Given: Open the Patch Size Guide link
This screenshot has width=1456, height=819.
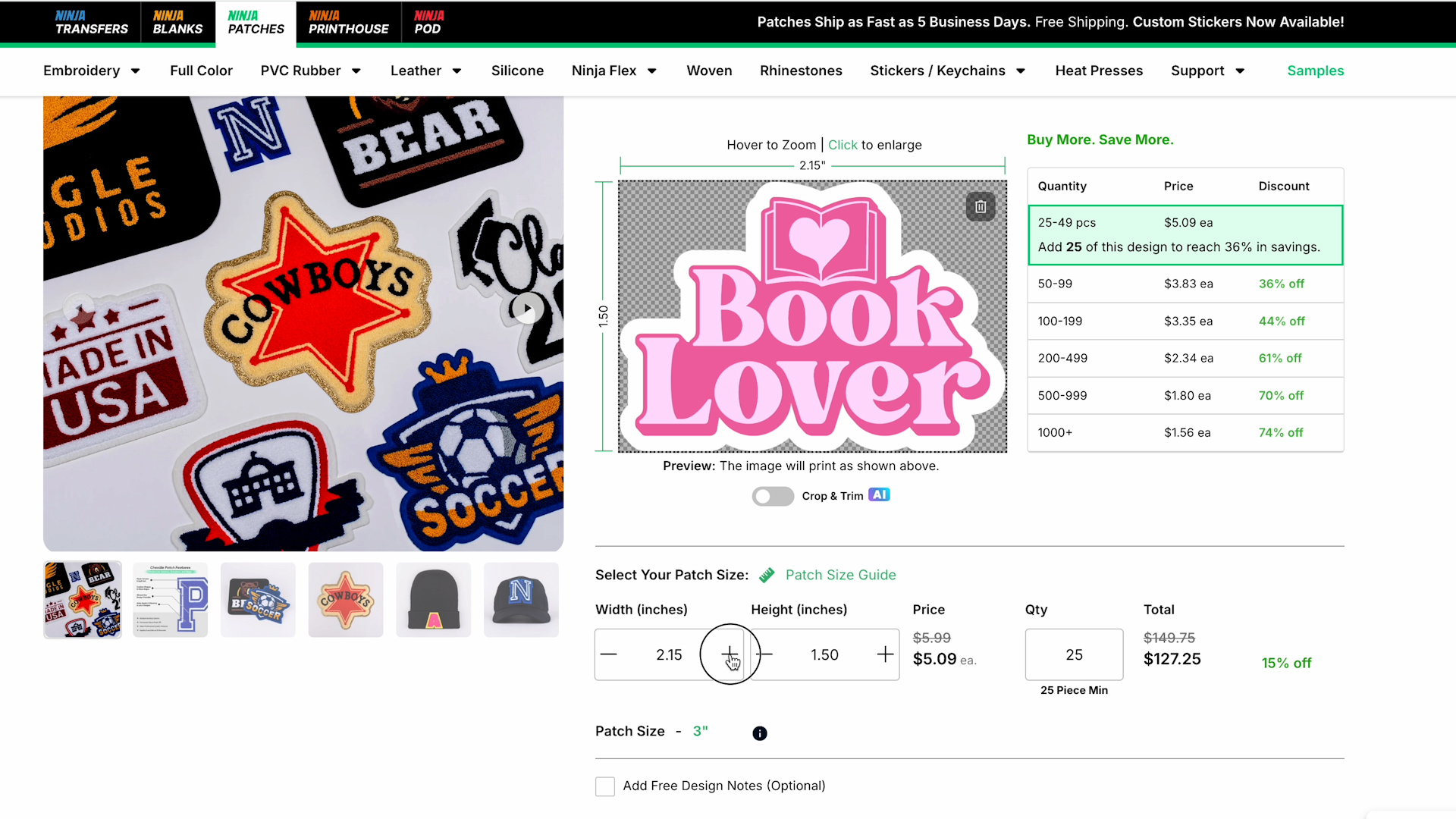Looking at the screenshot, I should tap(841, 575).
